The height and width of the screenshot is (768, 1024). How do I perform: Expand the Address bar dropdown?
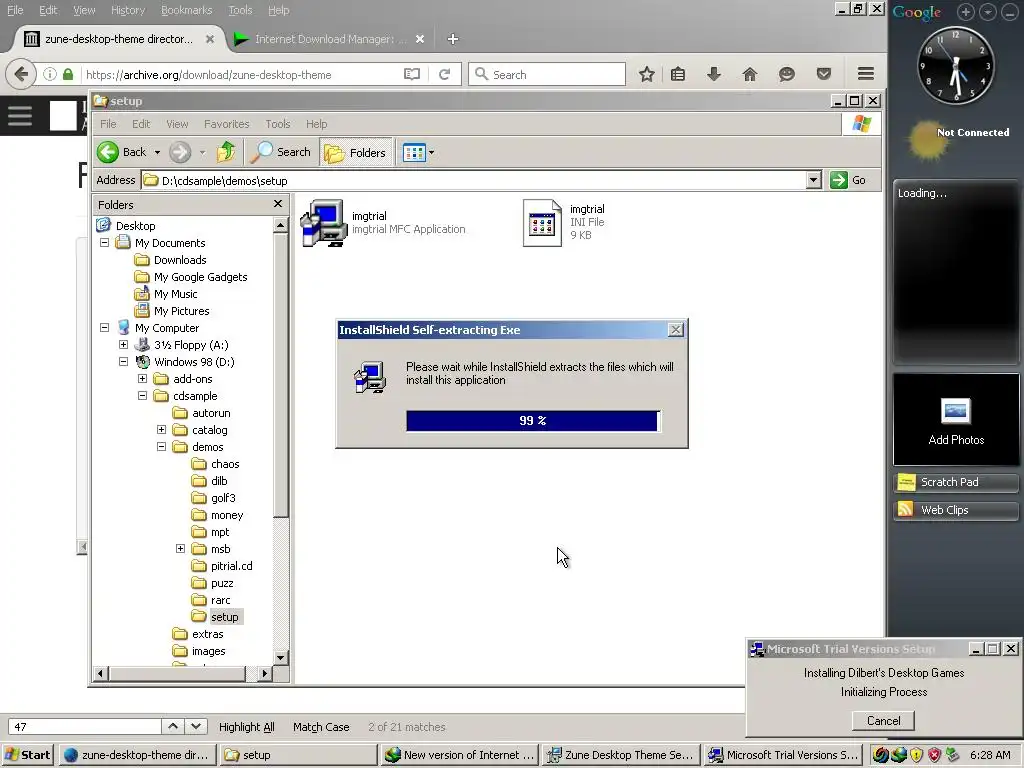[x=813, y=180]
